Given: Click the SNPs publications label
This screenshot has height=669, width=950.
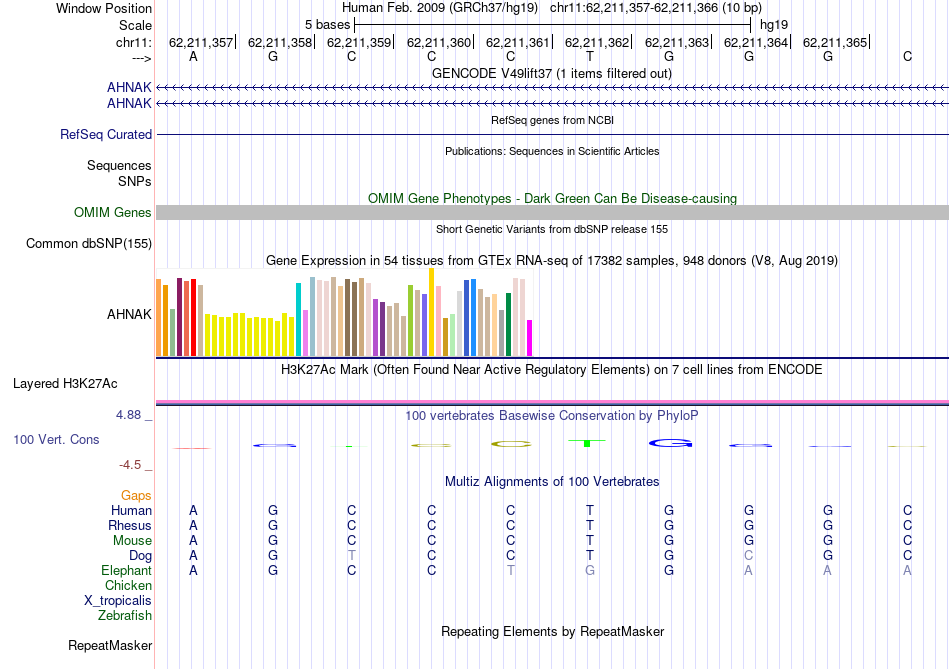Looking at the screenshot, I should tap(135, 181).
